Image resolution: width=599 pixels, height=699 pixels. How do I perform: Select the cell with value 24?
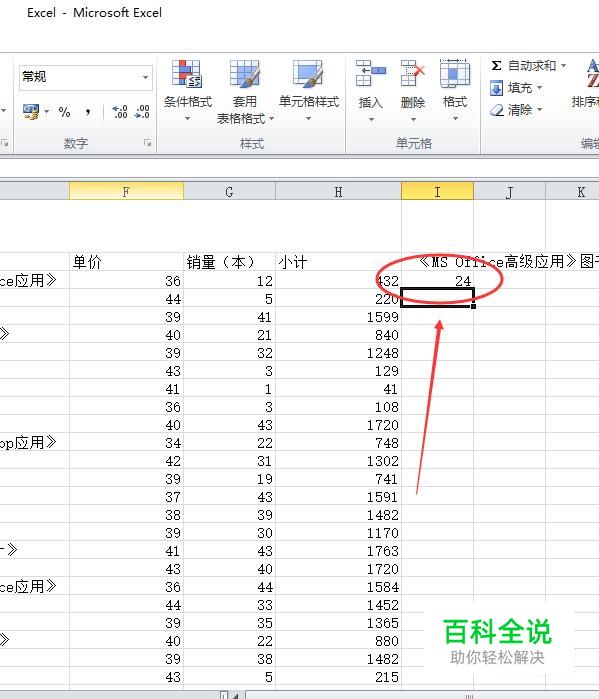(437, 281)
